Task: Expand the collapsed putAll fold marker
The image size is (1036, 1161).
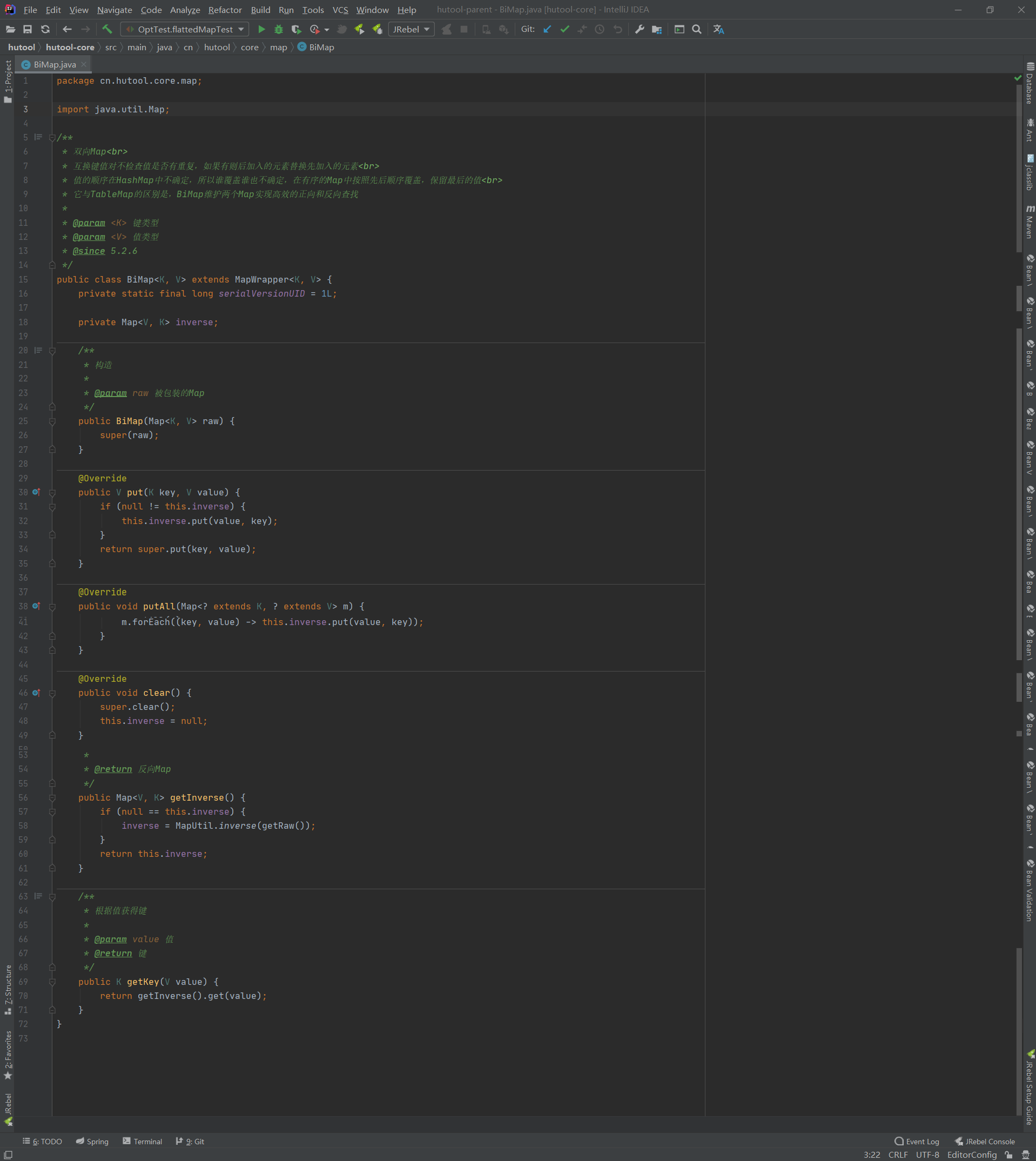Action: point(52,607)
